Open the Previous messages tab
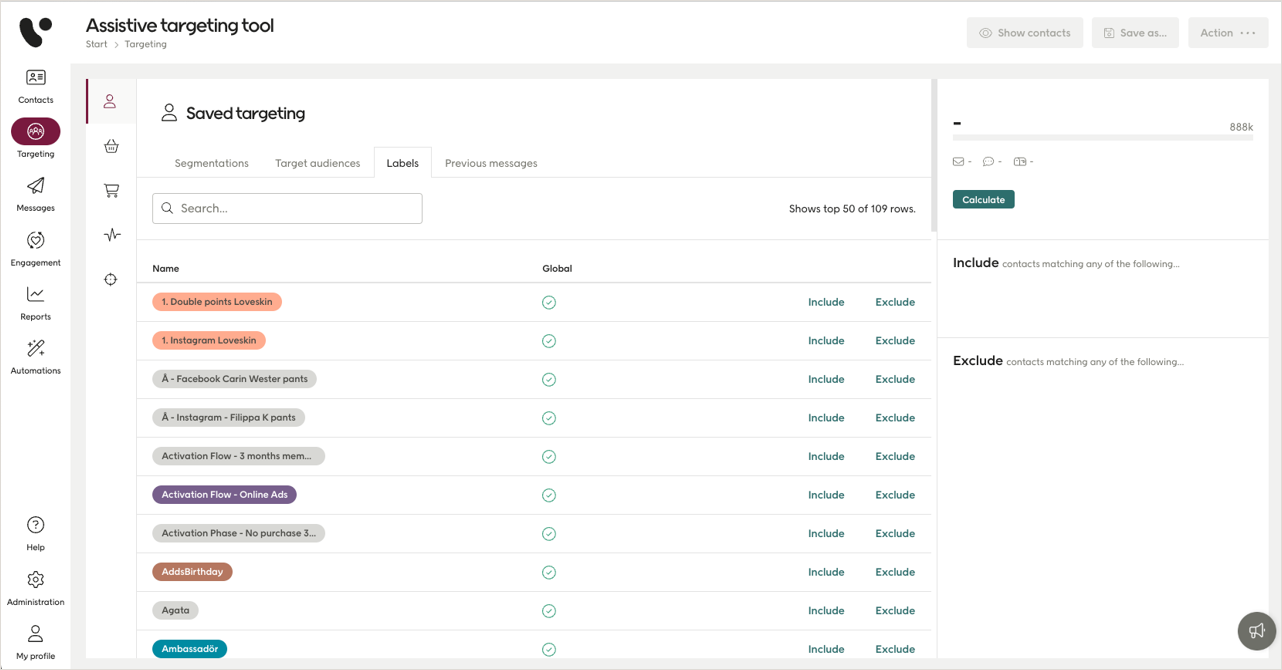This screenshot has height=670, width=1282. click(x=491, y=162)
